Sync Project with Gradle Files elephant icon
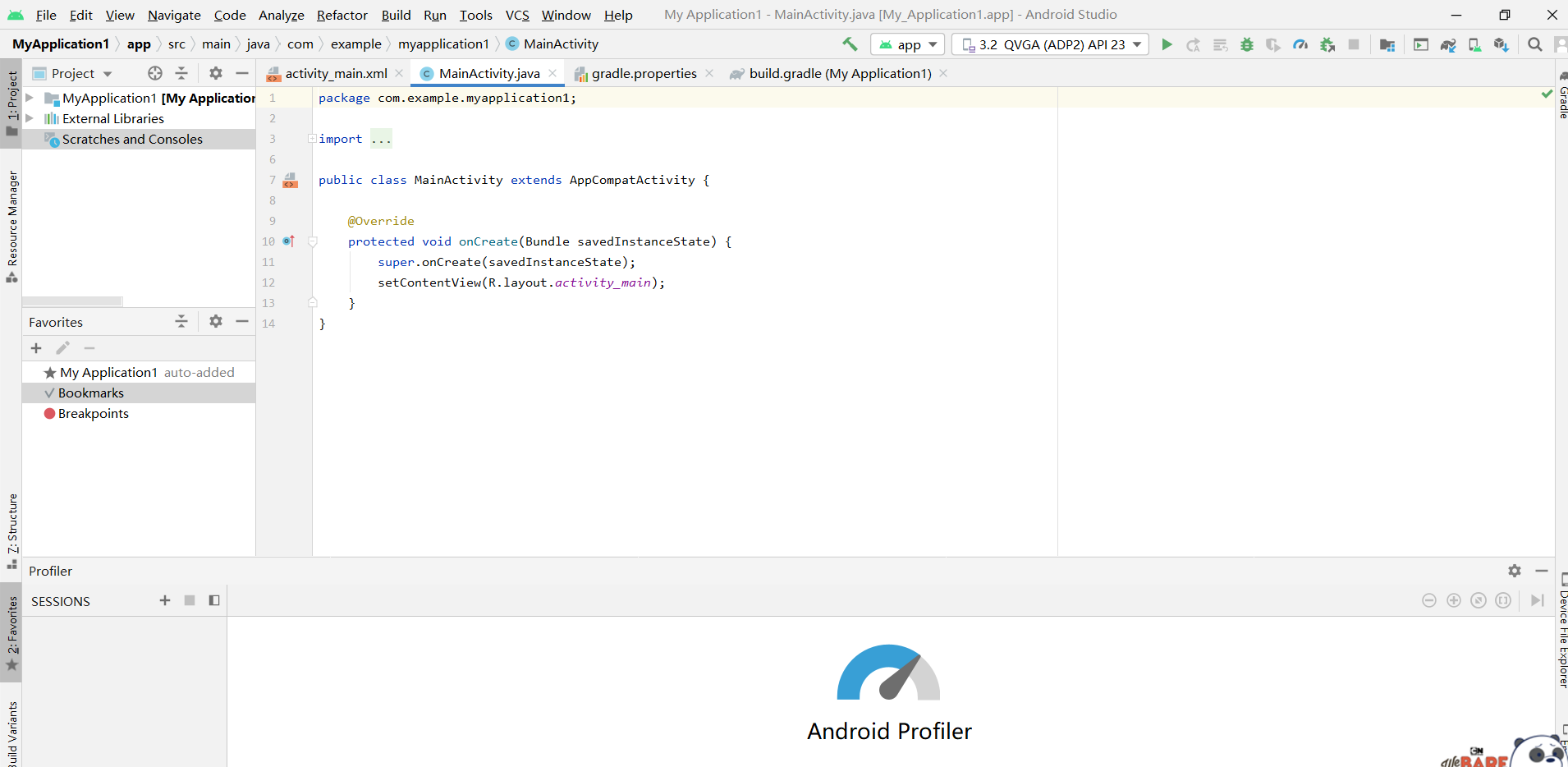 [x=1448, y=44]
